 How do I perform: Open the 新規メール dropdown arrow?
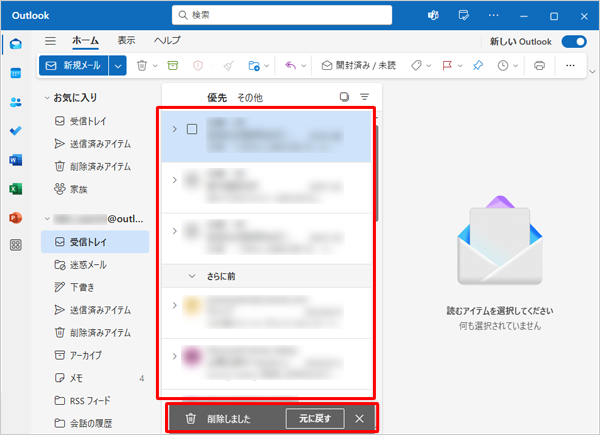(x=118, y=66)
